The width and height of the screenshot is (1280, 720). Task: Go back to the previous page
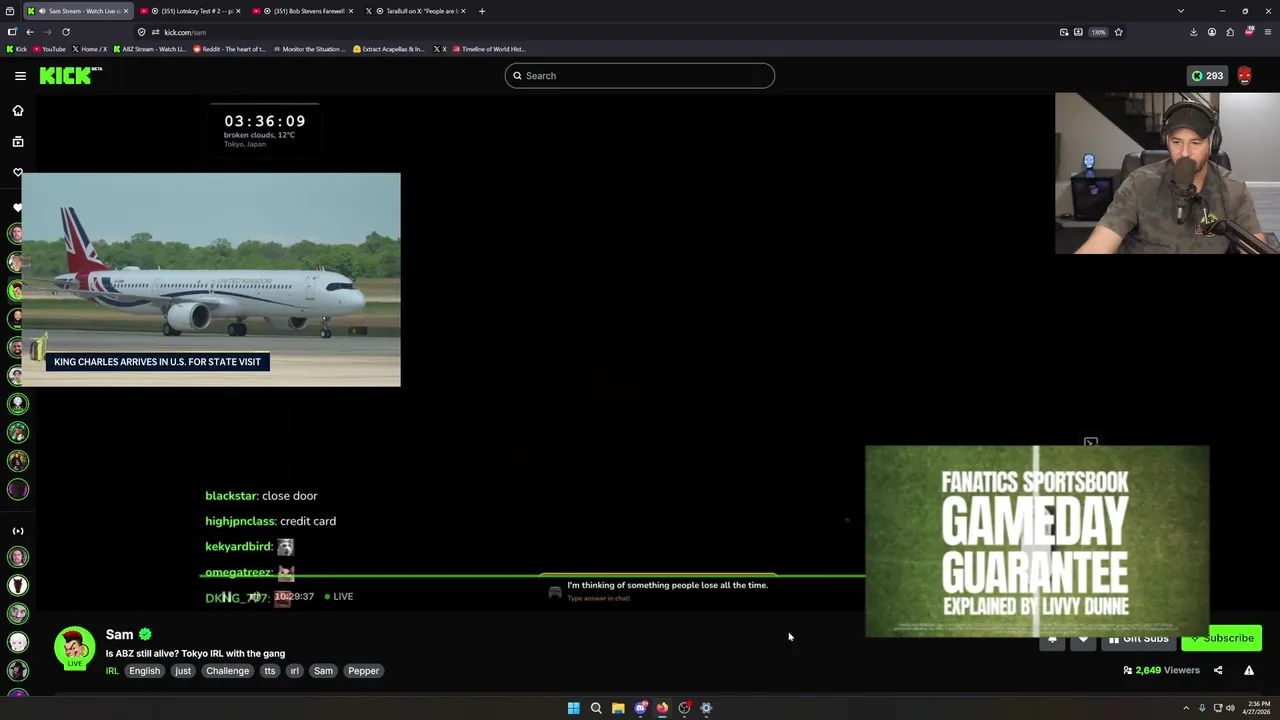pos(30,32)
